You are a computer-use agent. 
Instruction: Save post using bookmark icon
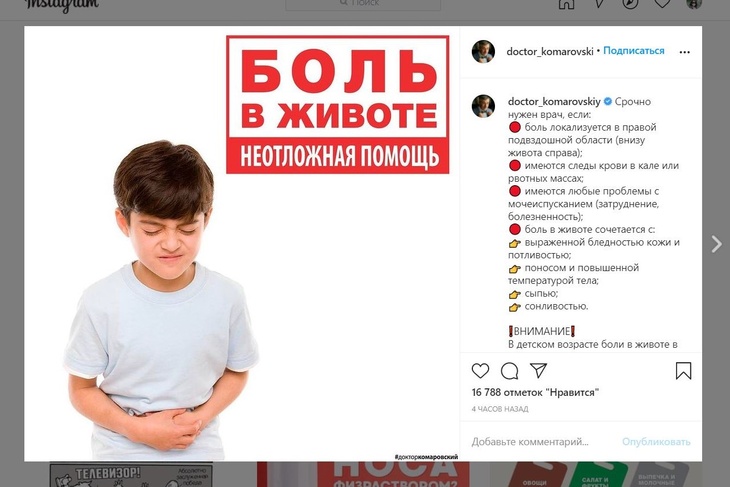(683, 371)
